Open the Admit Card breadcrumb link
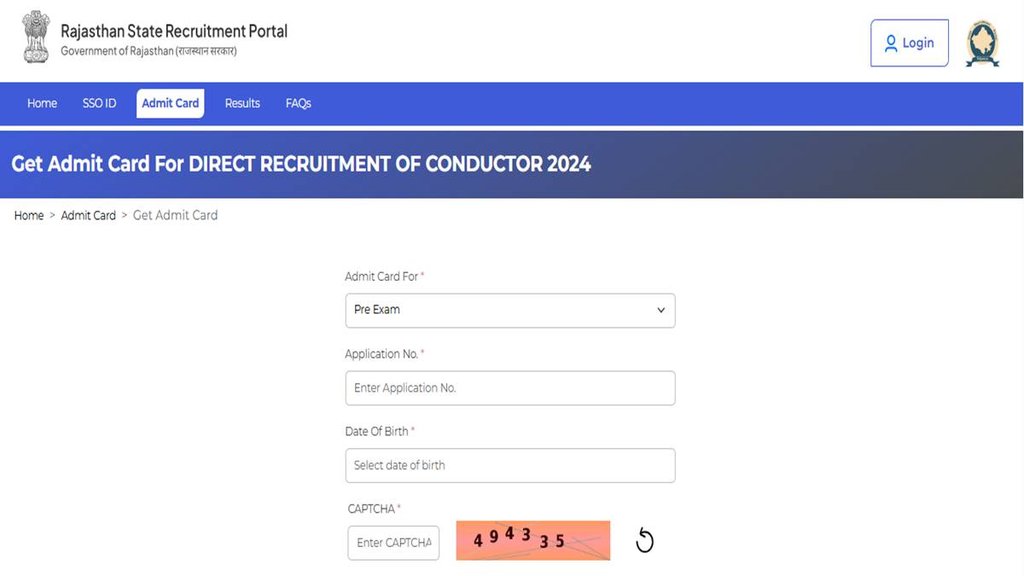 point(88,215)
